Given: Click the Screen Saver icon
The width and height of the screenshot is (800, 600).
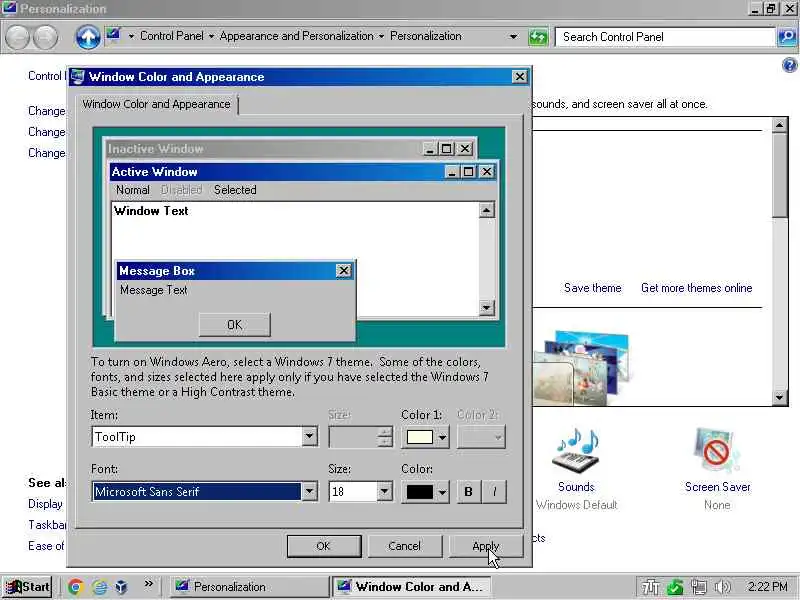Looking at the screenshot, I should click(x=717, y=451).
